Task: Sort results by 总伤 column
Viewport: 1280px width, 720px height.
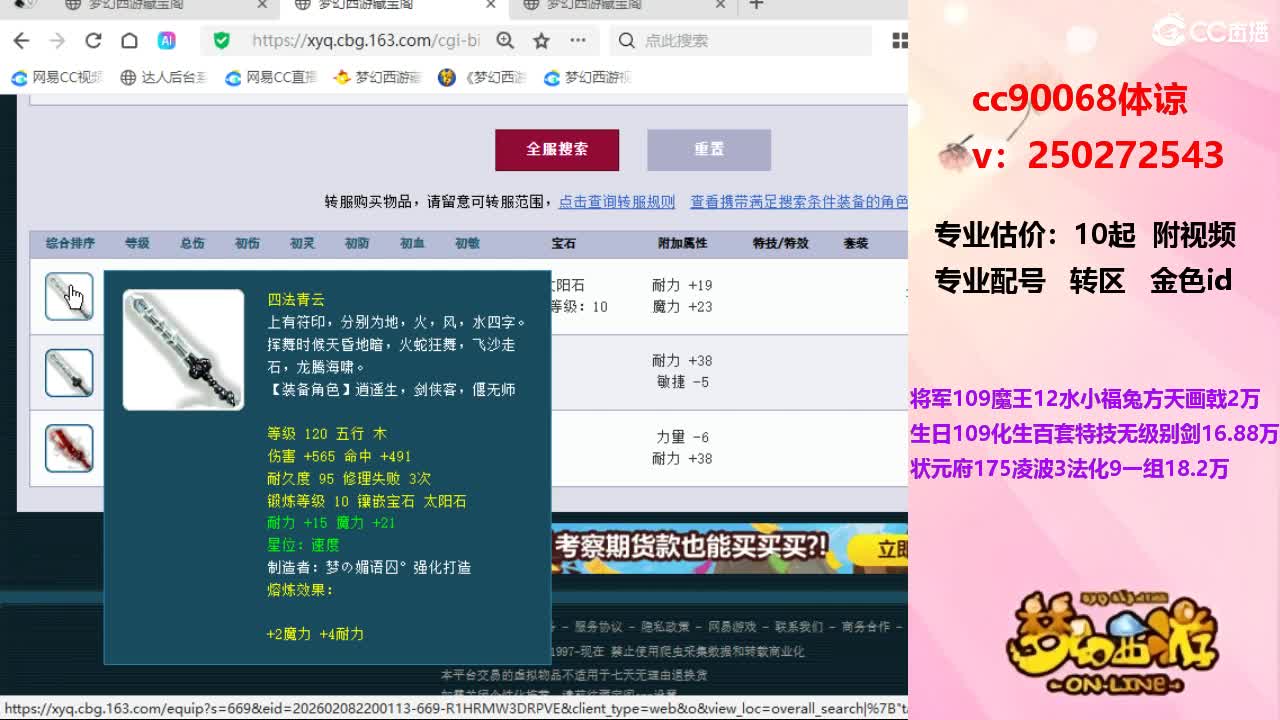Action: 192,243
